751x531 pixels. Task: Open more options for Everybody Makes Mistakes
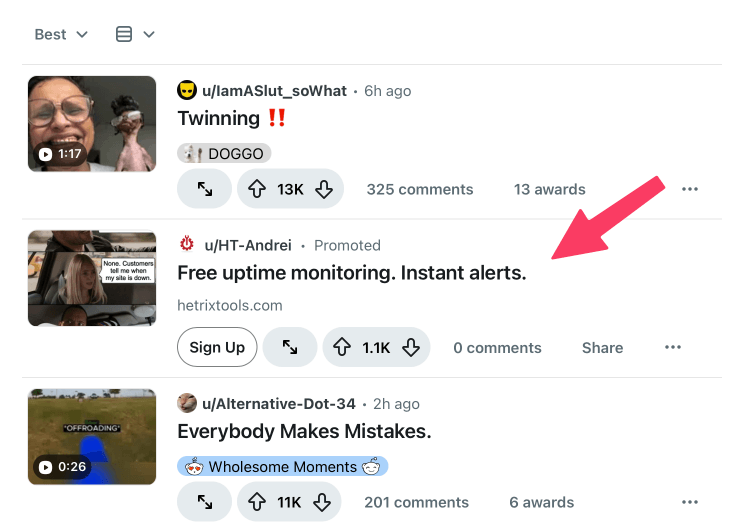coord(689,502)
